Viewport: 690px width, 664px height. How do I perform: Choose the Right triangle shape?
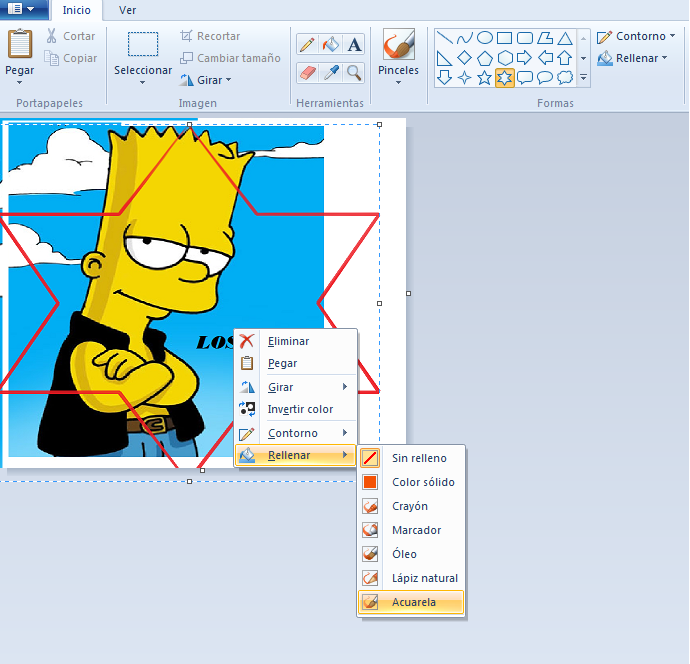tap(444, 58)
